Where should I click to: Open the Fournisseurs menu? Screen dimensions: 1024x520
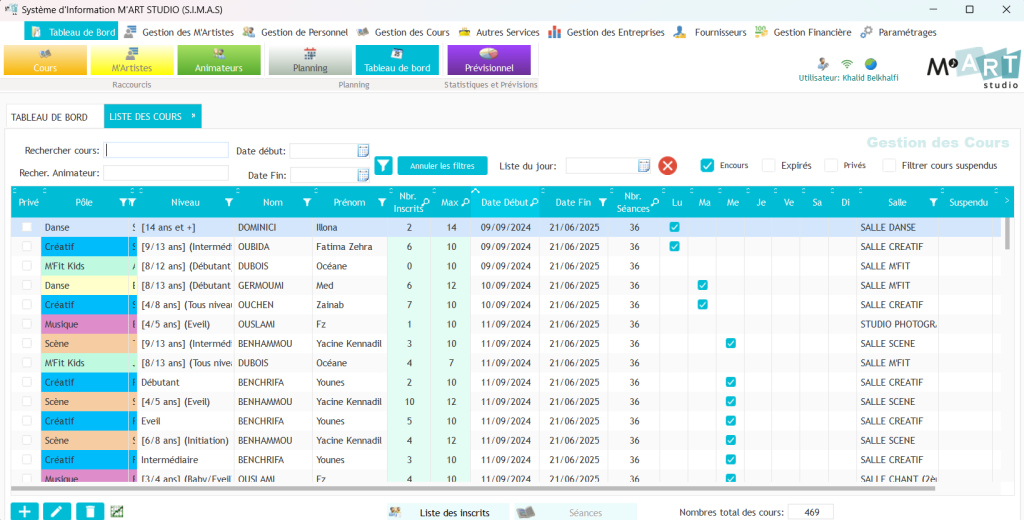coord(710,32)
